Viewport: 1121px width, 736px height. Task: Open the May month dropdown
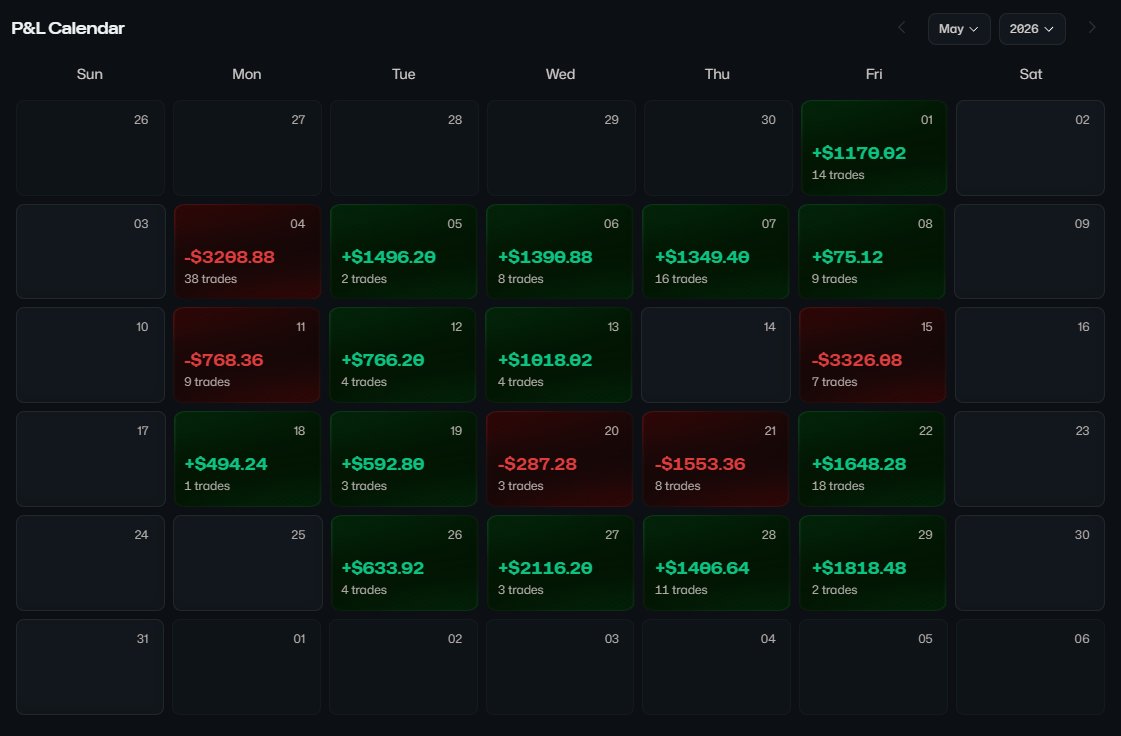pos(959,29)
